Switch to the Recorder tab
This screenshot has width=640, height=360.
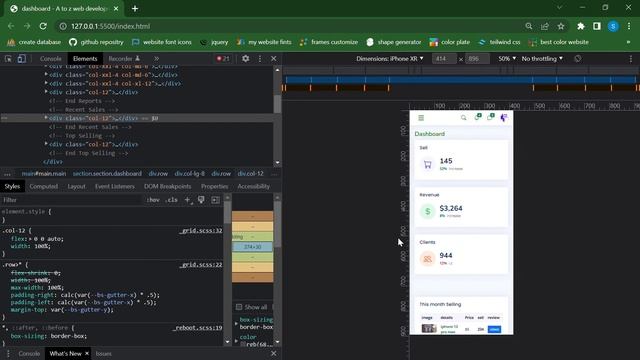124,59
